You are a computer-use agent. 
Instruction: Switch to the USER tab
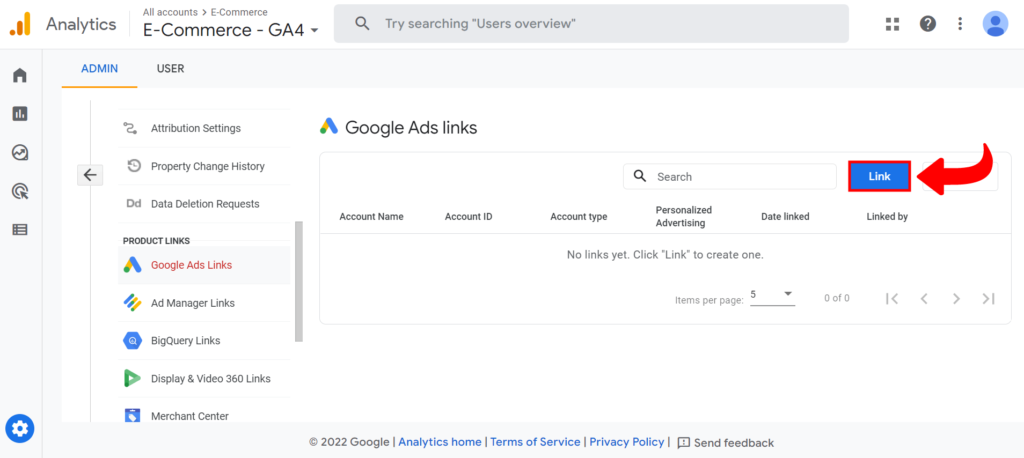pos(170,69)
